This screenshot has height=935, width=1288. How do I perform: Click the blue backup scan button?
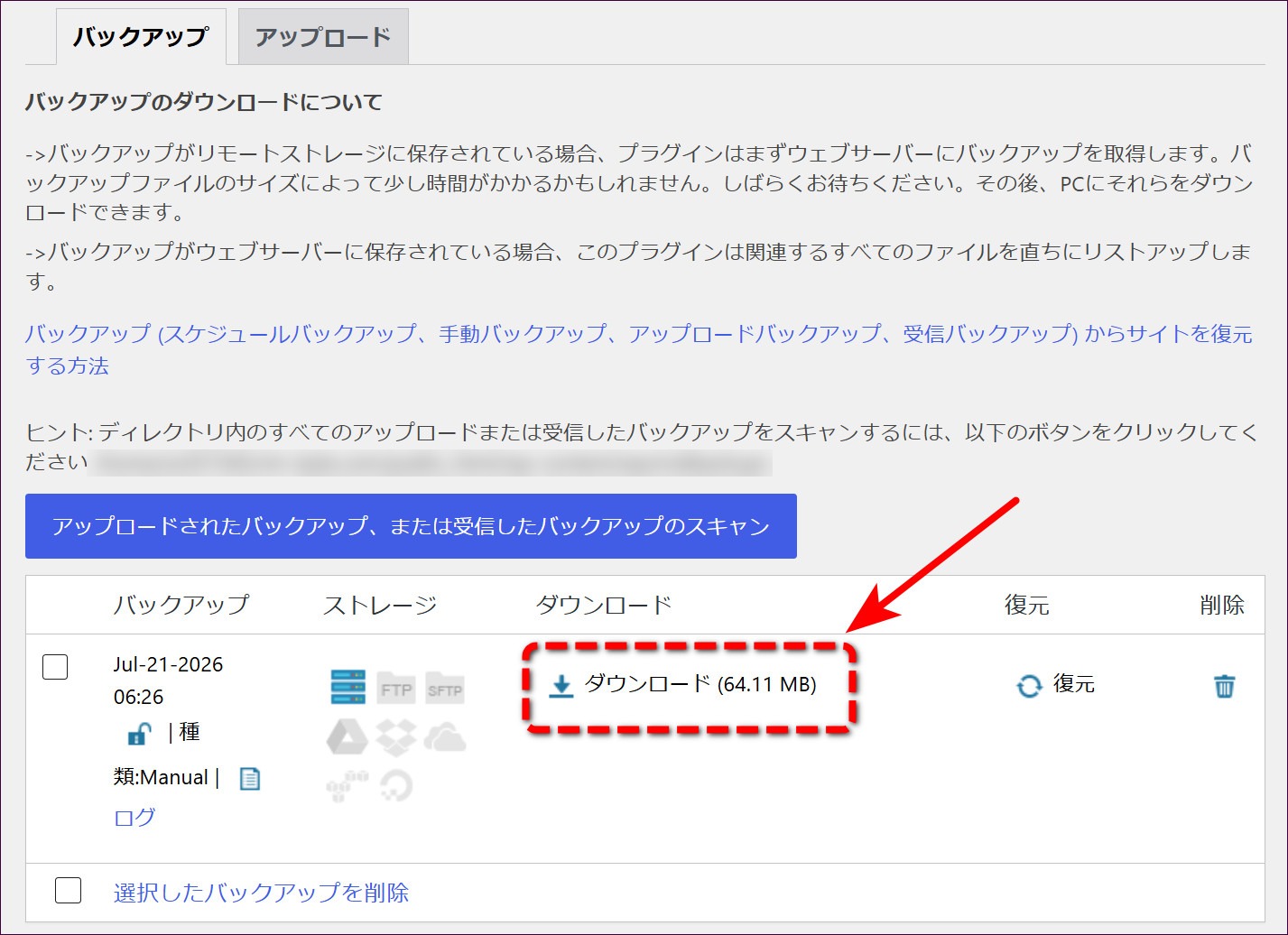(411, 526)
